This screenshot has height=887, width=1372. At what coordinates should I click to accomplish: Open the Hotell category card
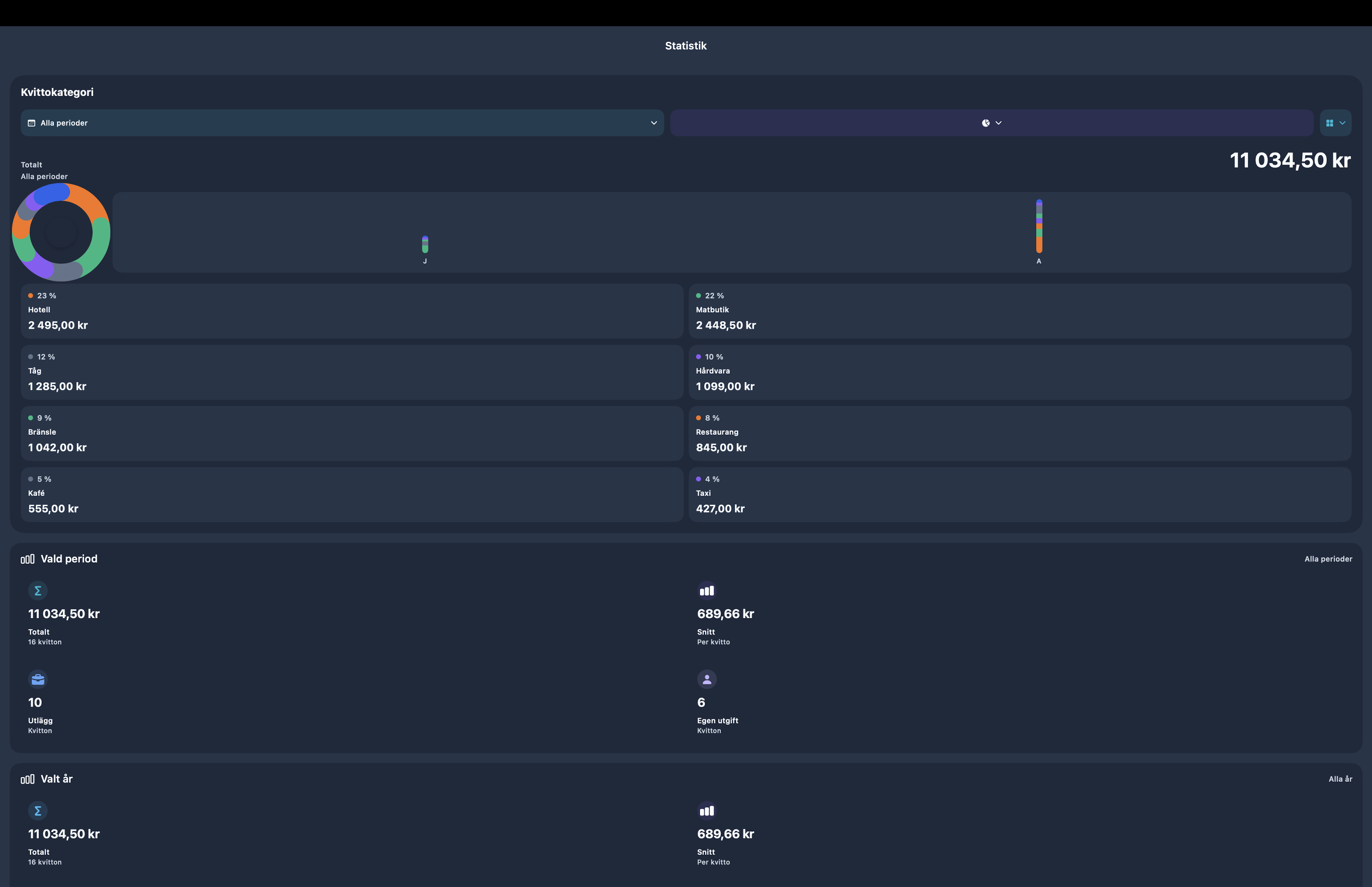point(352,311)
